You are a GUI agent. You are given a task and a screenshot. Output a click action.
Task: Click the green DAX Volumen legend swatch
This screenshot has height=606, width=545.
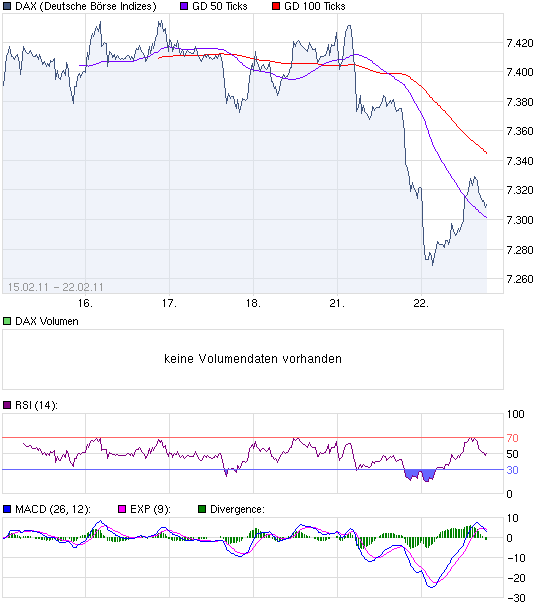[x=7, y=321]
